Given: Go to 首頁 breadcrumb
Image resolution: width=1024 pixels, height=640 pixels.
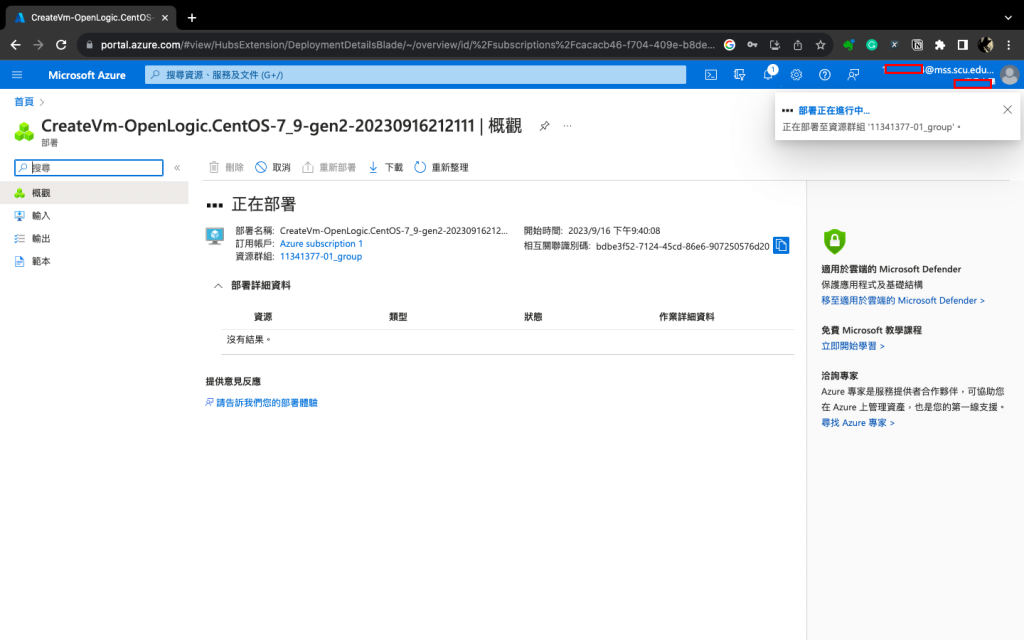Looking at the screenshot, I should click(24, 102).
